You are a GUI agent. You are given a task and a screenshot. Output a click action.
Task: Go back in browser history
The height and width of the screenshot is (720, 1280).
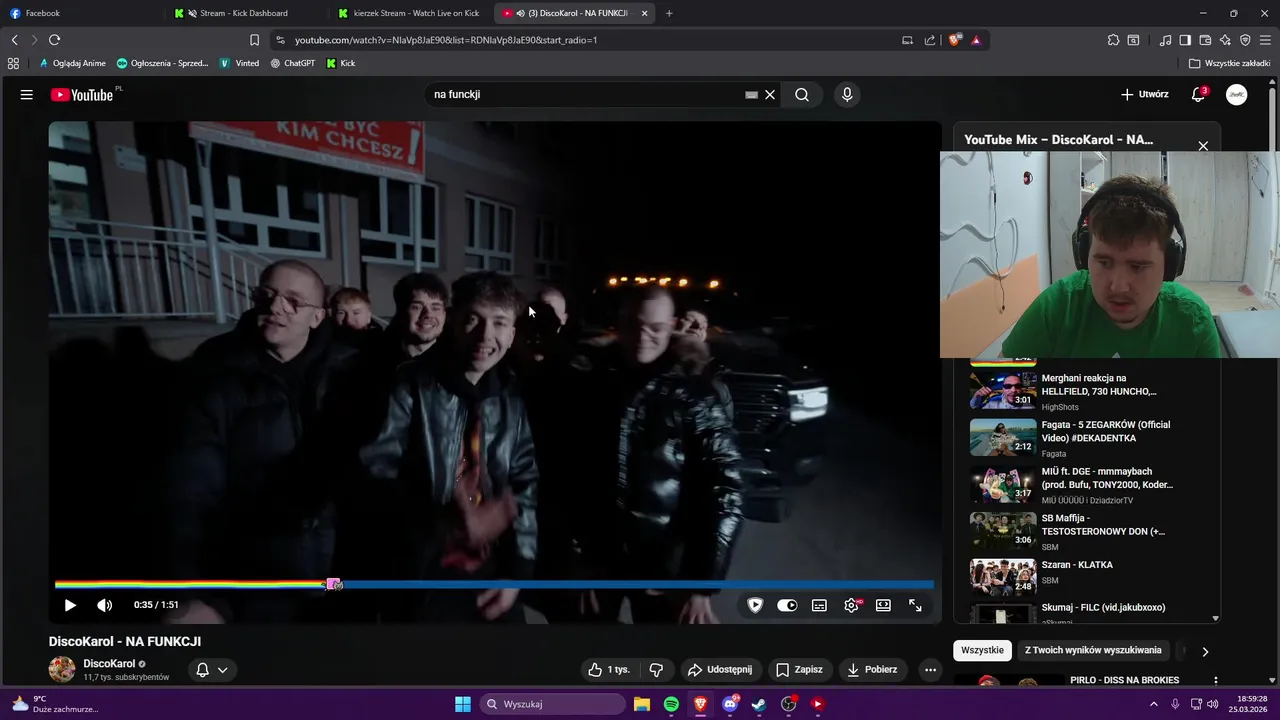tap(14, 40)
